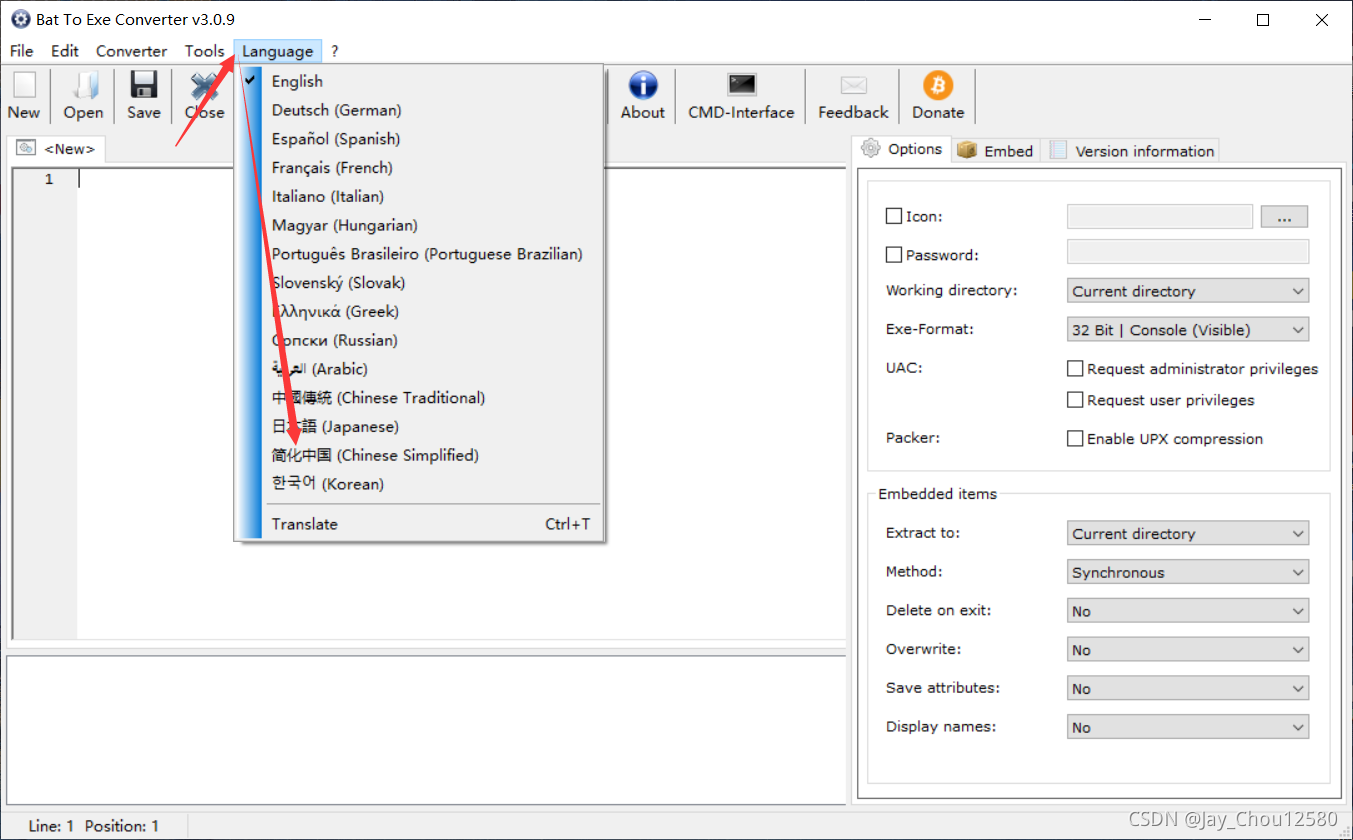Open the Converter menu
1353x840 pixels.
131,51
